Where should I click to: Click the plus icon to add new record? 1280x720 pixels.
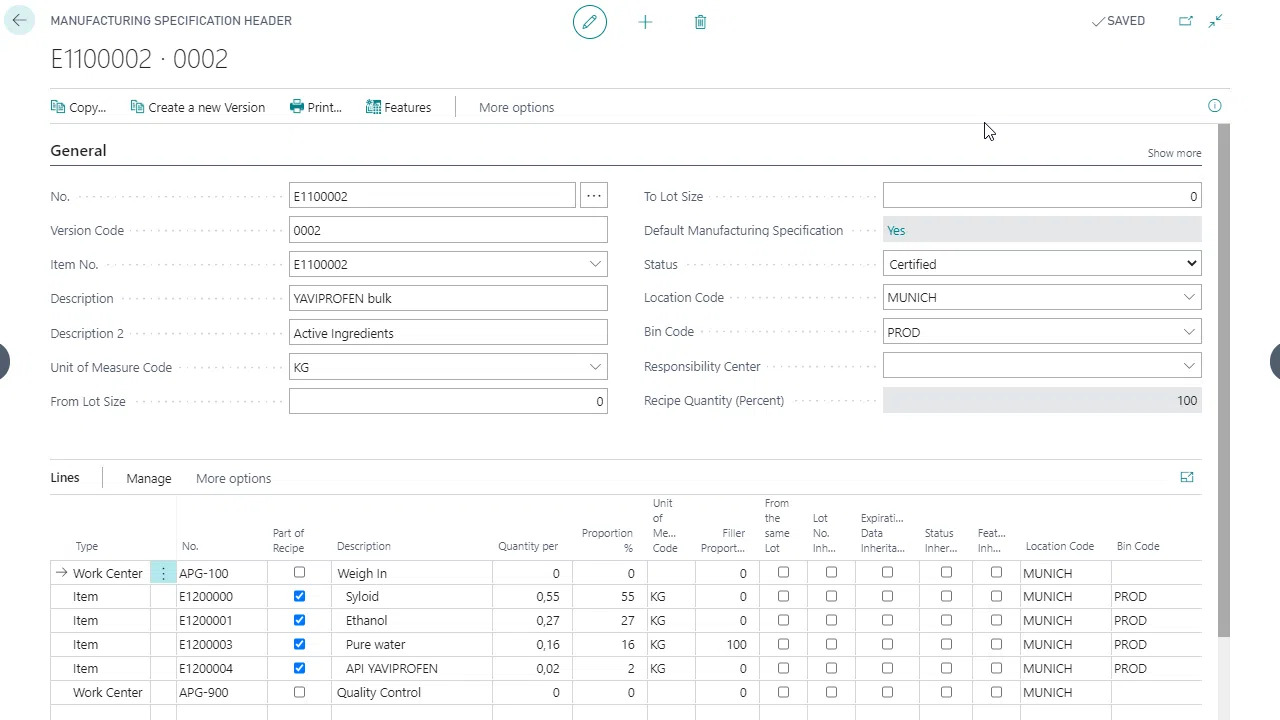pos(645,22)
